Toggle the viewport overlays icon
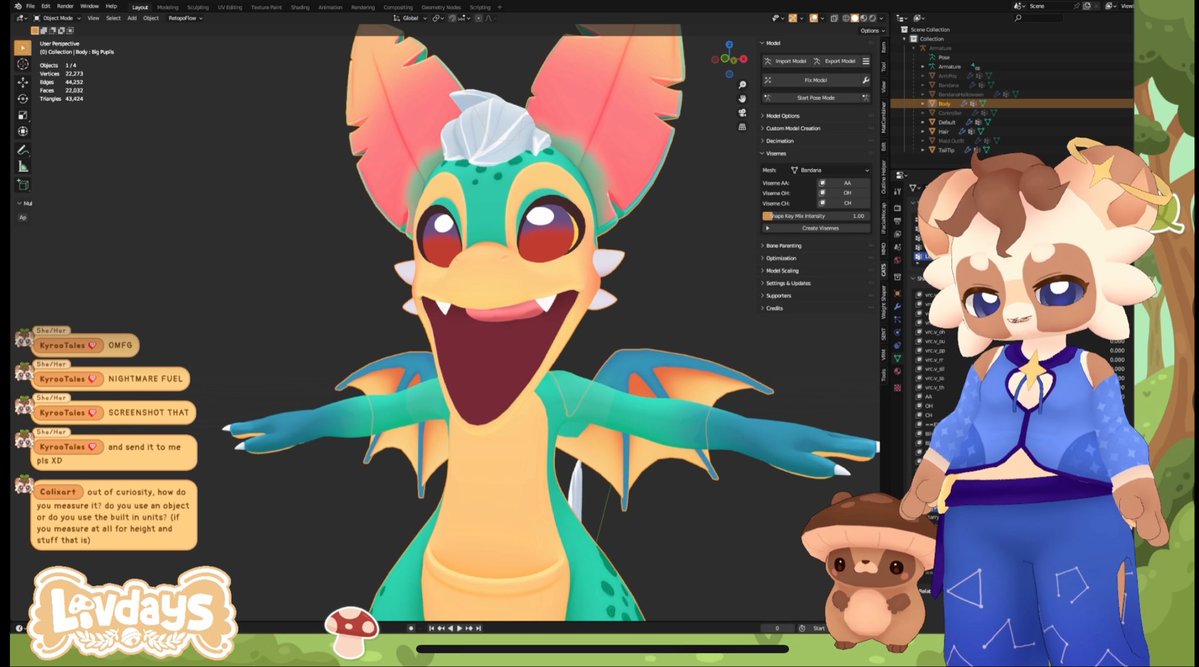This screenshot has width=1199, height=667. click(x=814, y=18)
